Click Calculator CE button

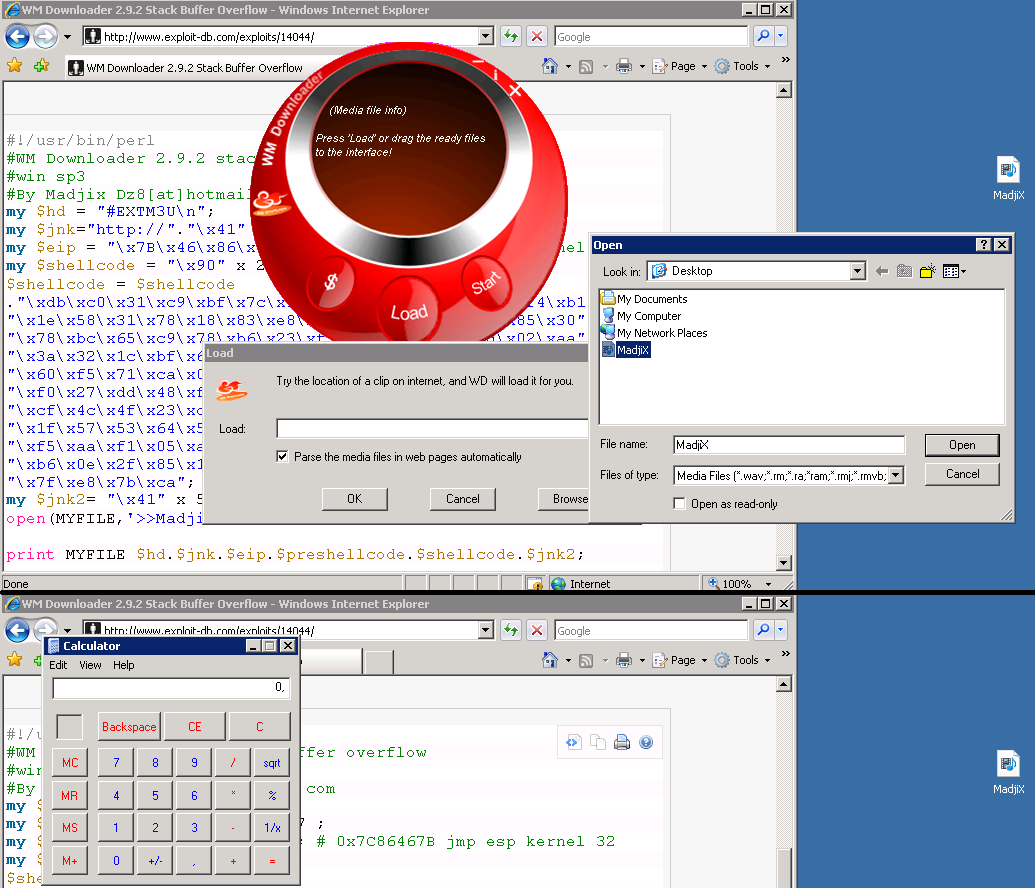point(195,727)
